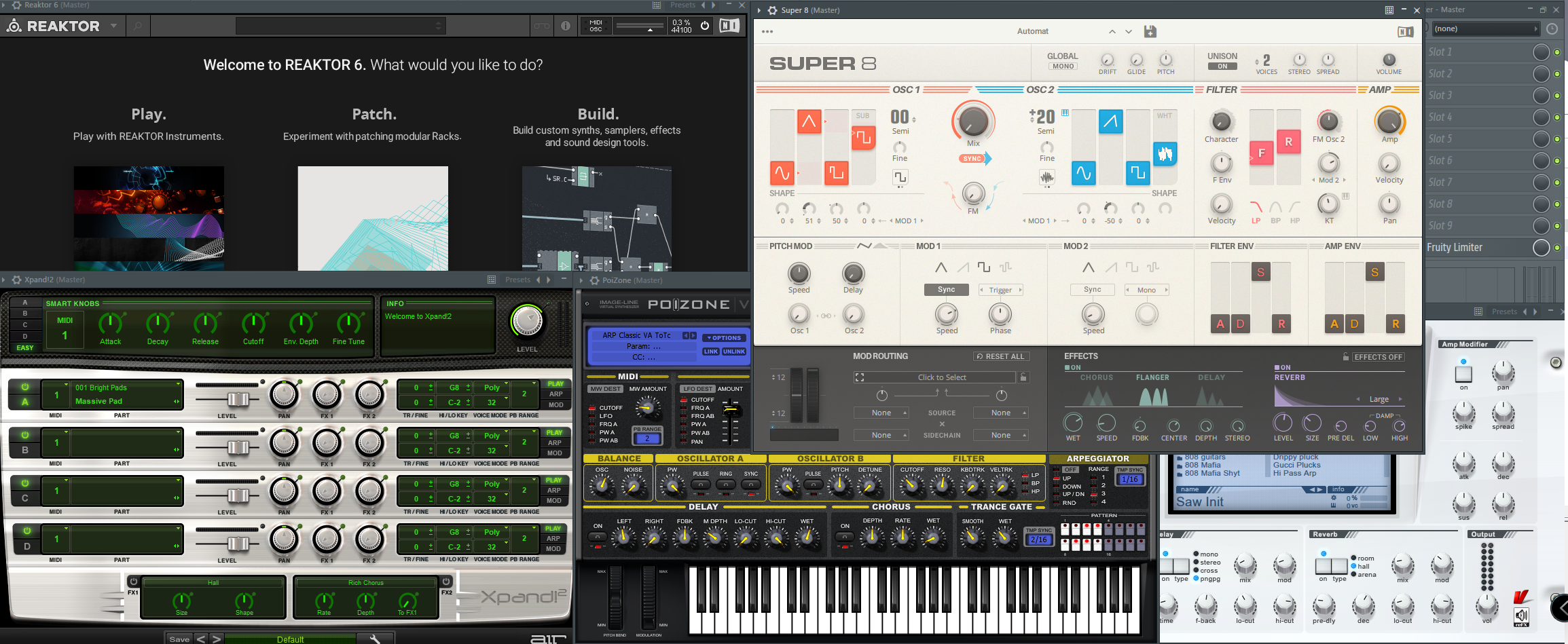The image size is (1568, 644).
Task: Switch to the FLANGER effect tab
Action: pos(1152,377)
